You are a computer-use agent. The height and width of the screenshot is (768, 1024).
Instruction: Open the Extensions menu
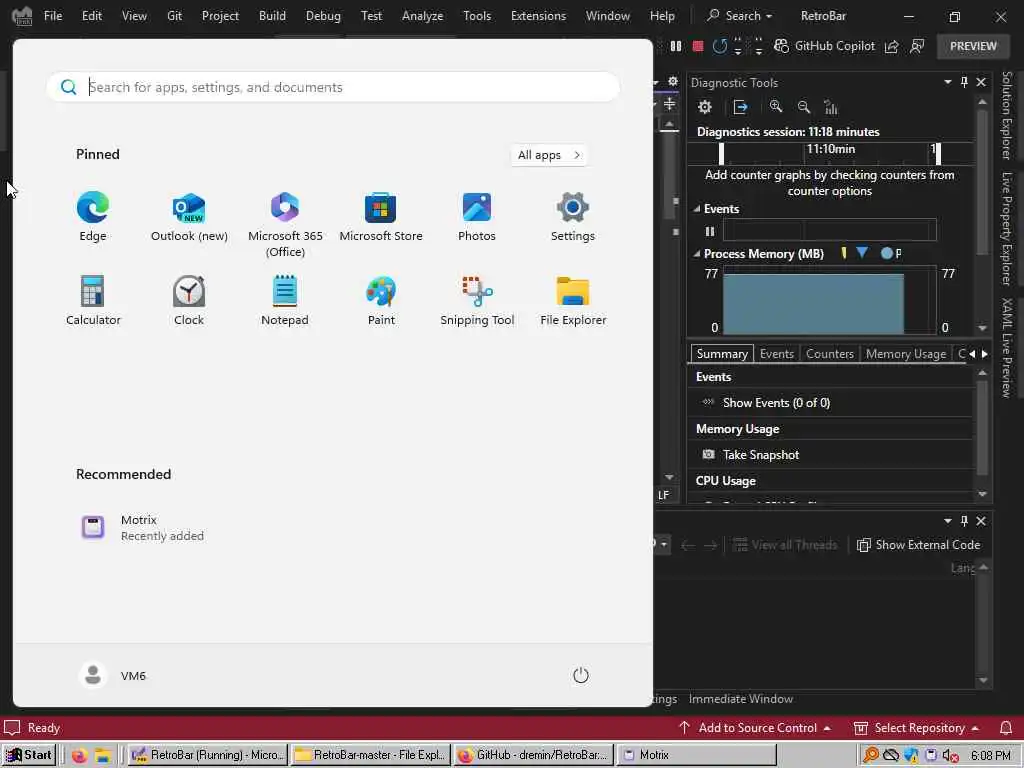click(538, 16)
